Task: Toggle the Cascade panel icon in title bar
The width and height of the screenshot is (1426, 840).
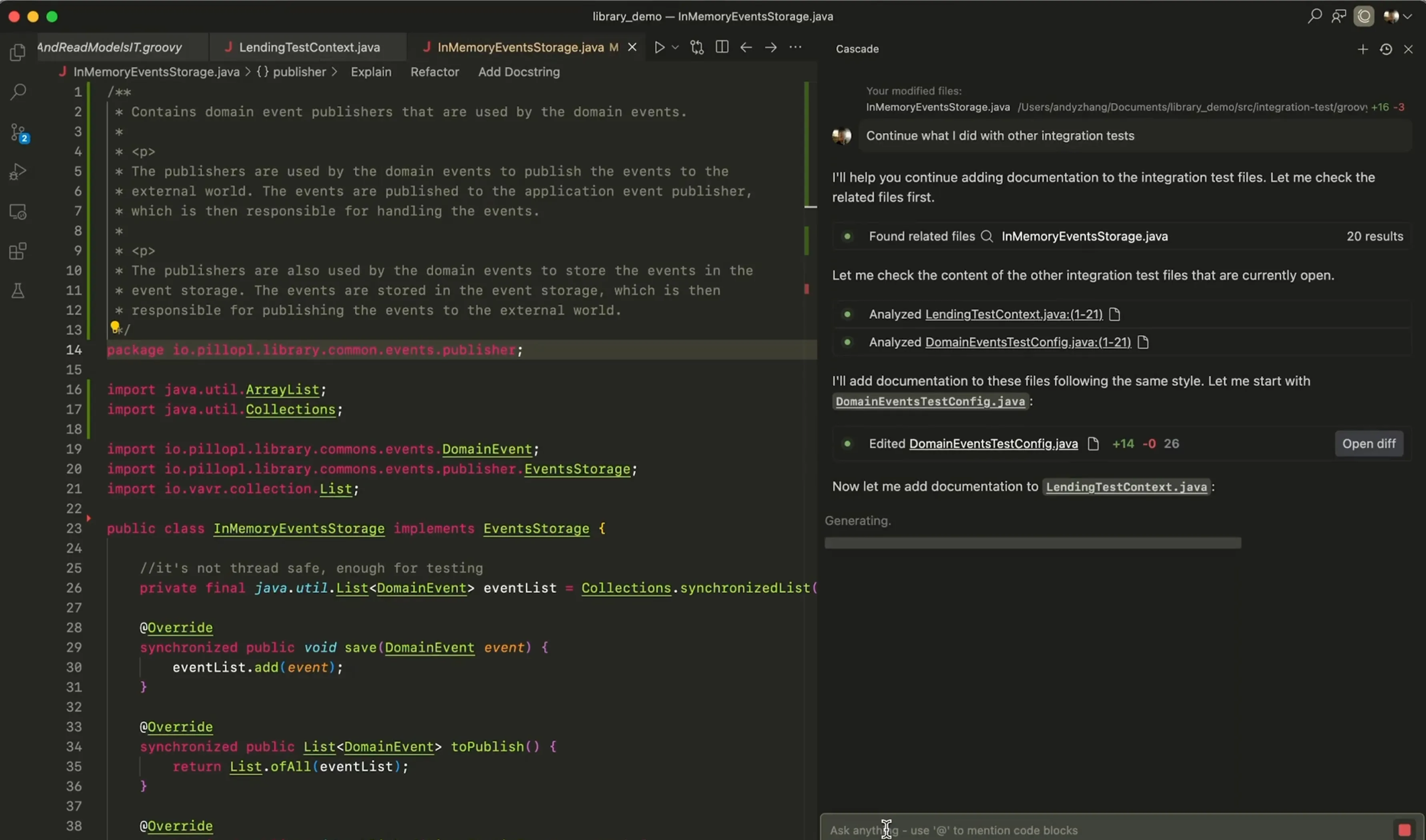Action: (x=1363, y=16)
